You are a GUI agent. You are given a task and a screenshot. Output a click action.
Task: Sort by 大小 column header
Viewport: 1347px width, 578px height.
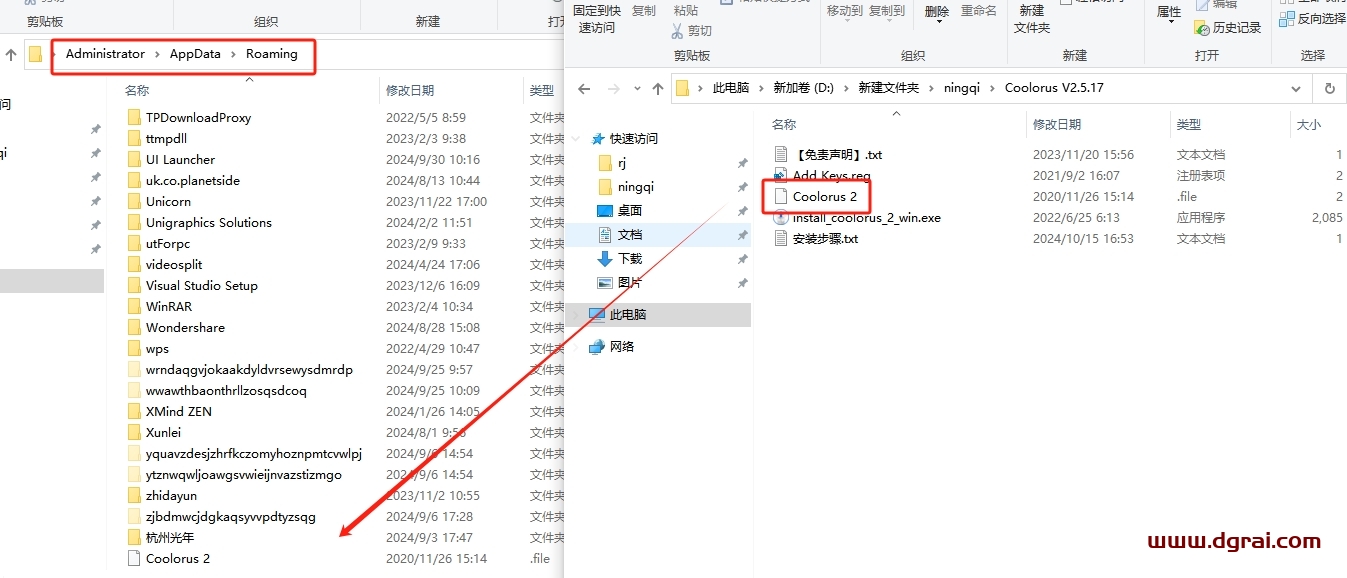(1308, 124)
